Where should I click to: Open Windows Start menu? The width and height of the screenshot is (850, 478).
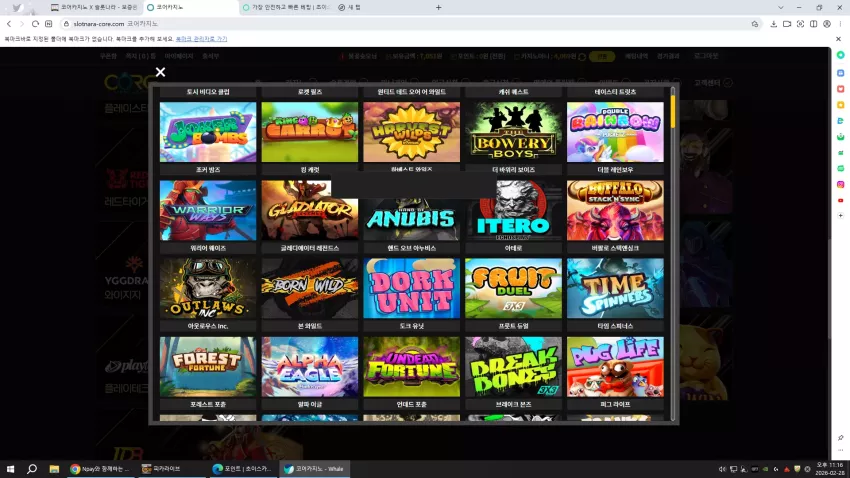pos(10,469)
